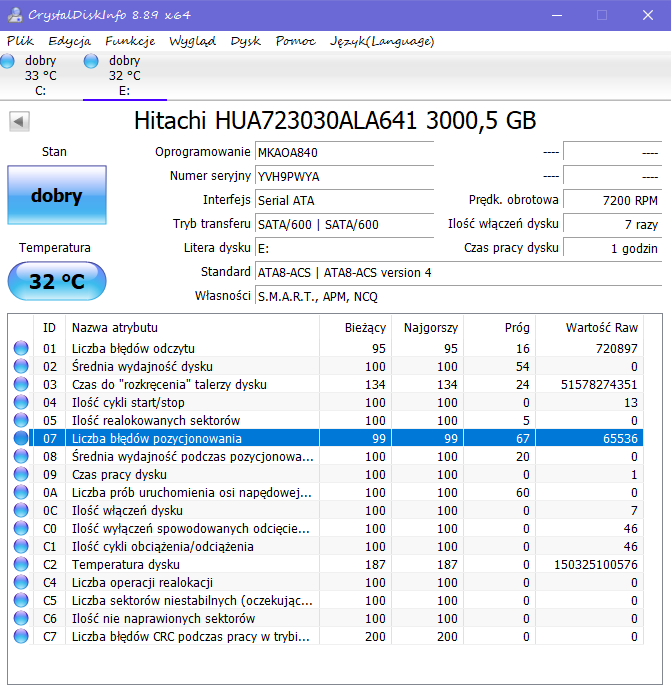Click the 'Bieżący' column header
Image resolution: width=671 pixels, height=689 pixels.
click(x=355, y=327)
